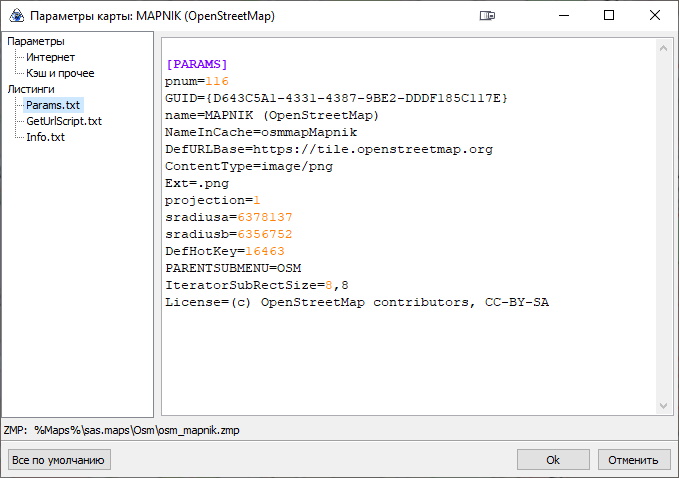
Task: Close the map parameters dialog
Action: coord(655,16)
